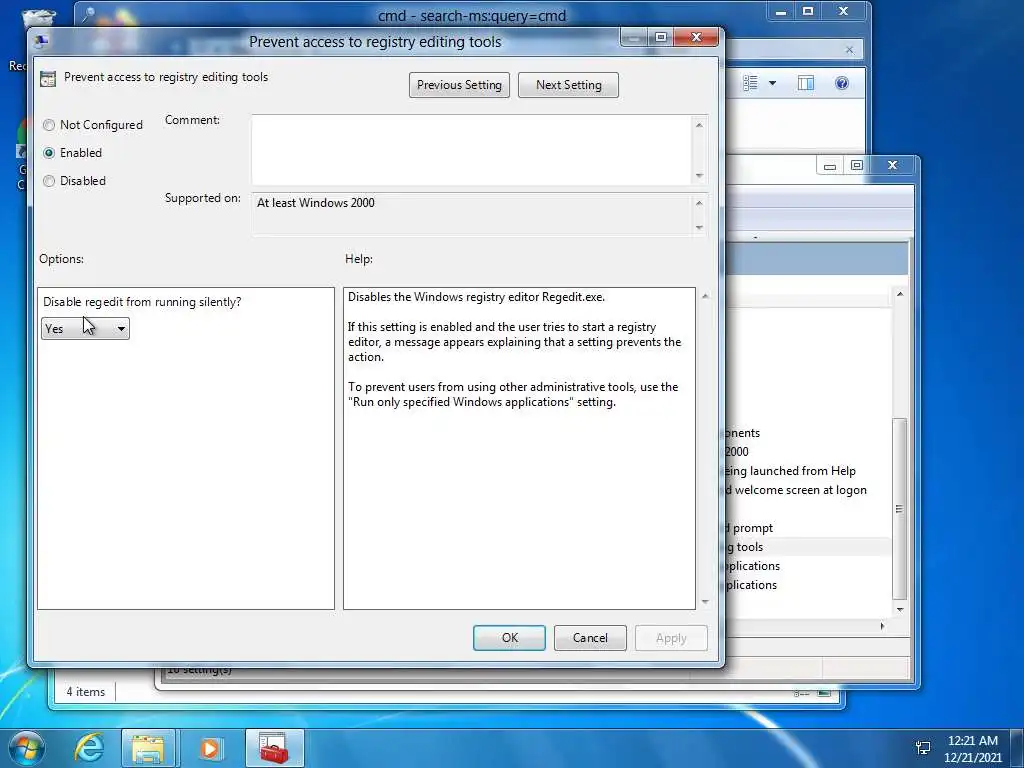Click the network tray icon

tap(923, 748)
